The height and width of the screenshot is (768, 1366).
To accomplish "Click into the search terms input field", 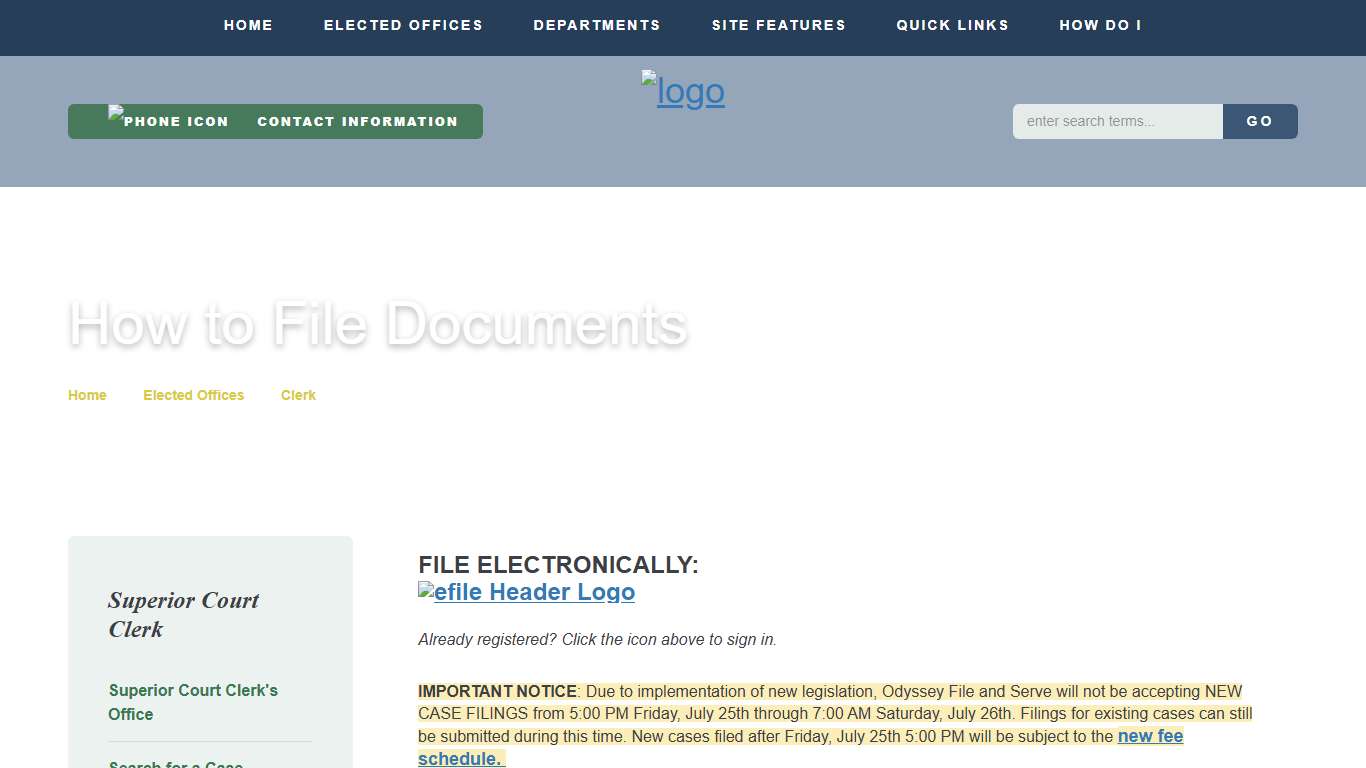I will tap(1117, 121).
